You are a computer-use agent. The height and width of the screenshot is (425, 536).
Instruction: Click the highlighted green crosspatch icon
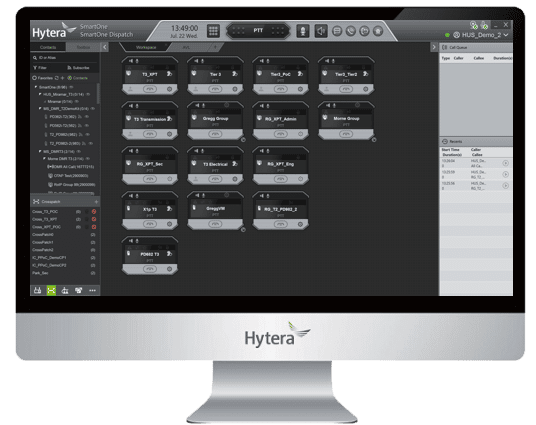pos(51,290)
